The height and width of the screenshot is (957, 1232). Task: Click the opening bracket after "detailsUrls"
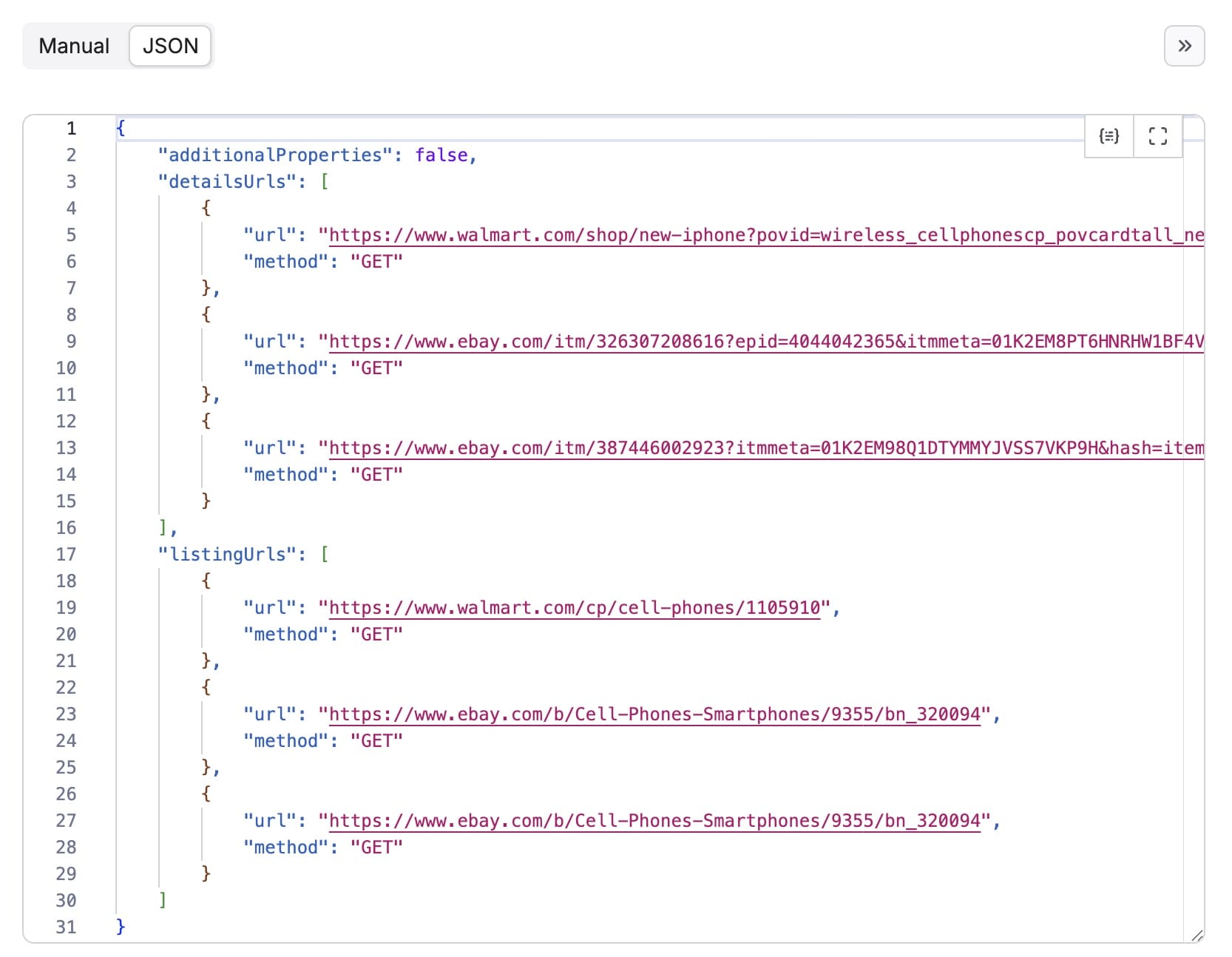point(325,182)
